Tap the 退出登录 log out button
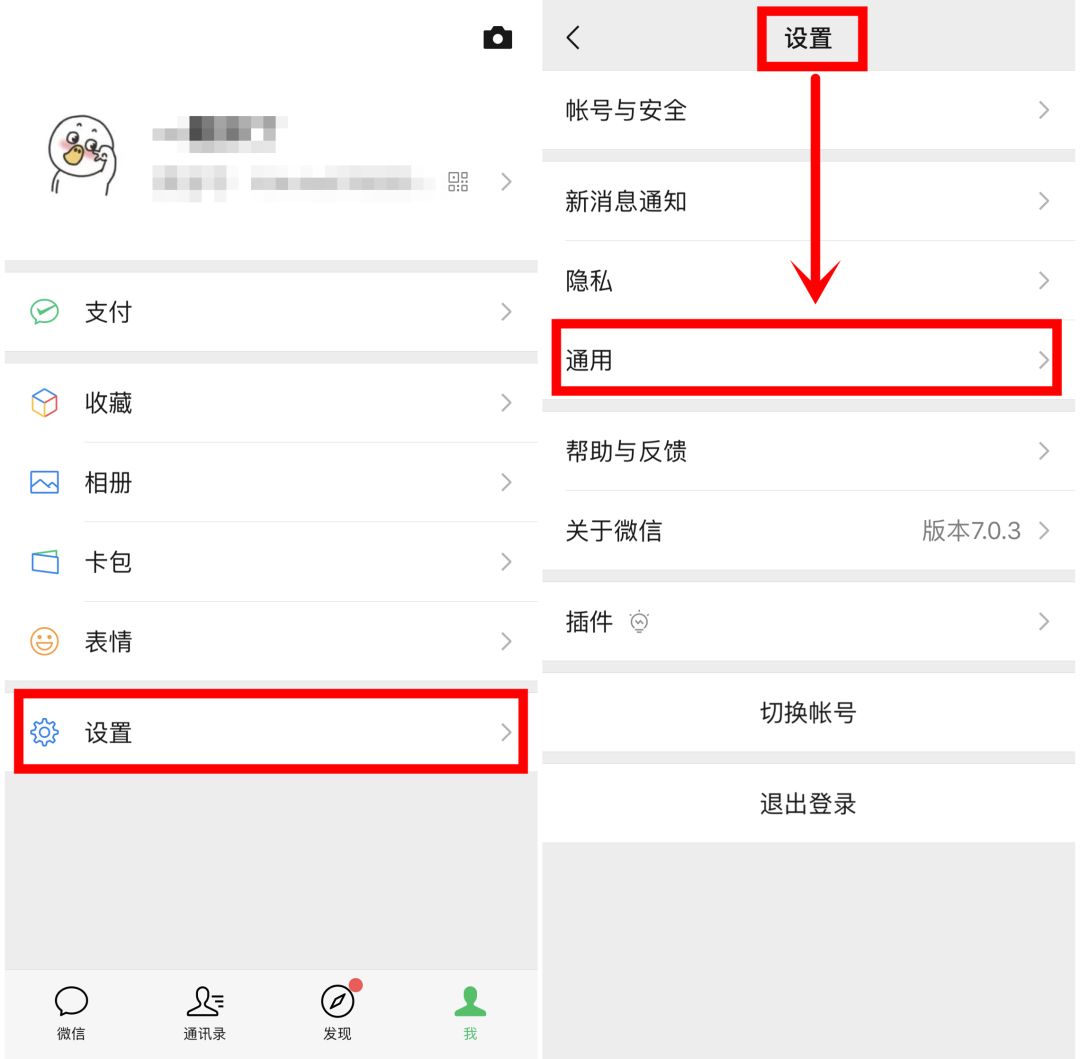The image size is (1080, 1059). tap(809, 804)
